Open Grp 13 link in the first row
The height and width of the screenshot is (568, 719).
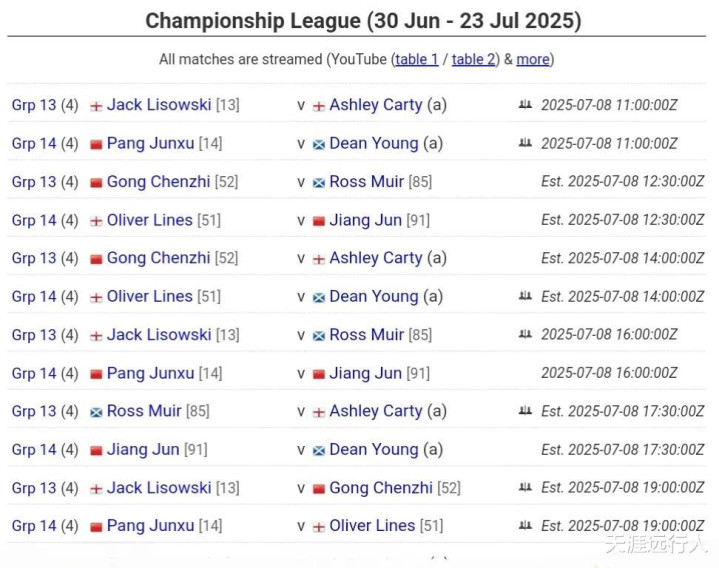click(x=34, y=105)
